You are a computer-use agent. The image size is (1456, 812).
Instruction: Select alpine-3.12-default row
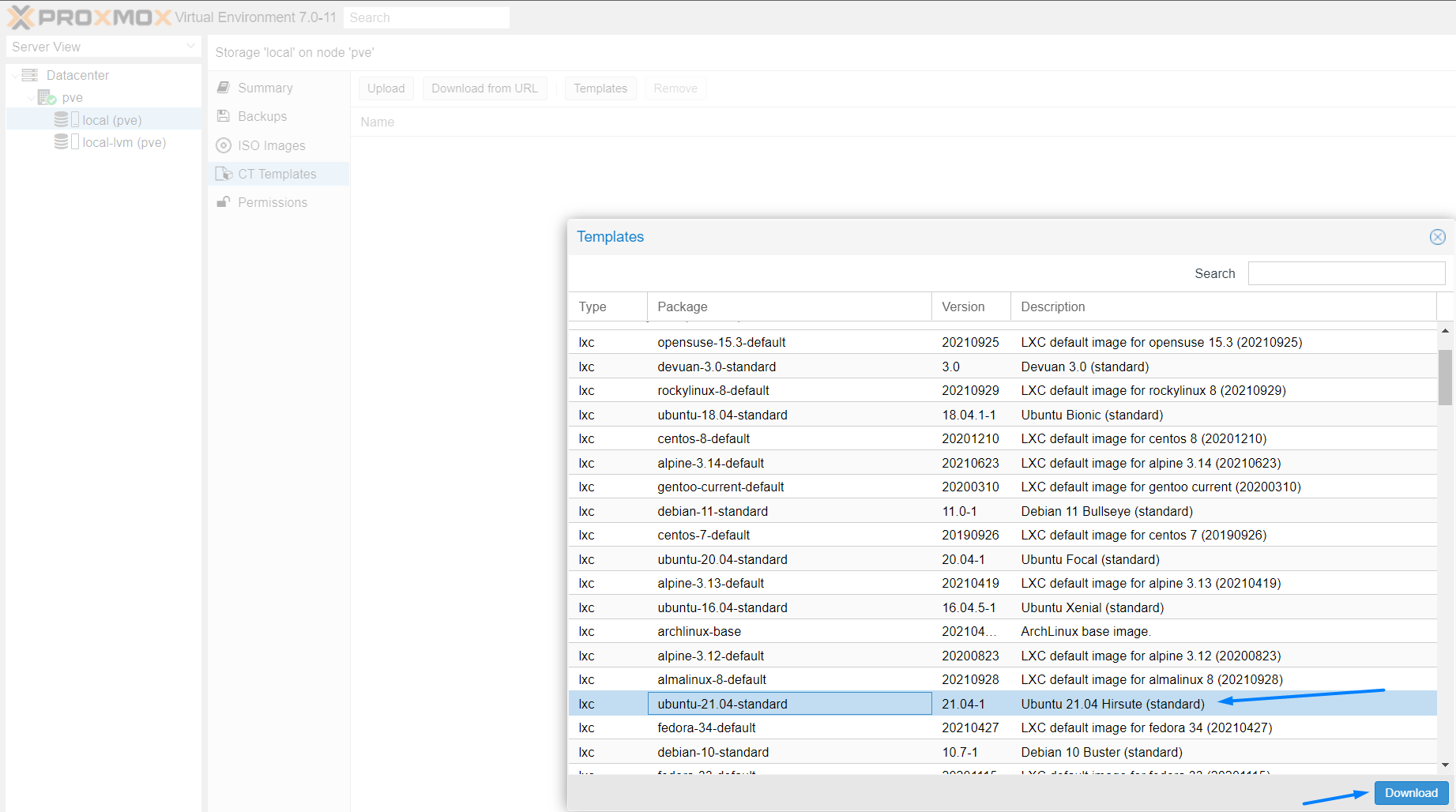pyautogui.click(x=1003, y=656)
